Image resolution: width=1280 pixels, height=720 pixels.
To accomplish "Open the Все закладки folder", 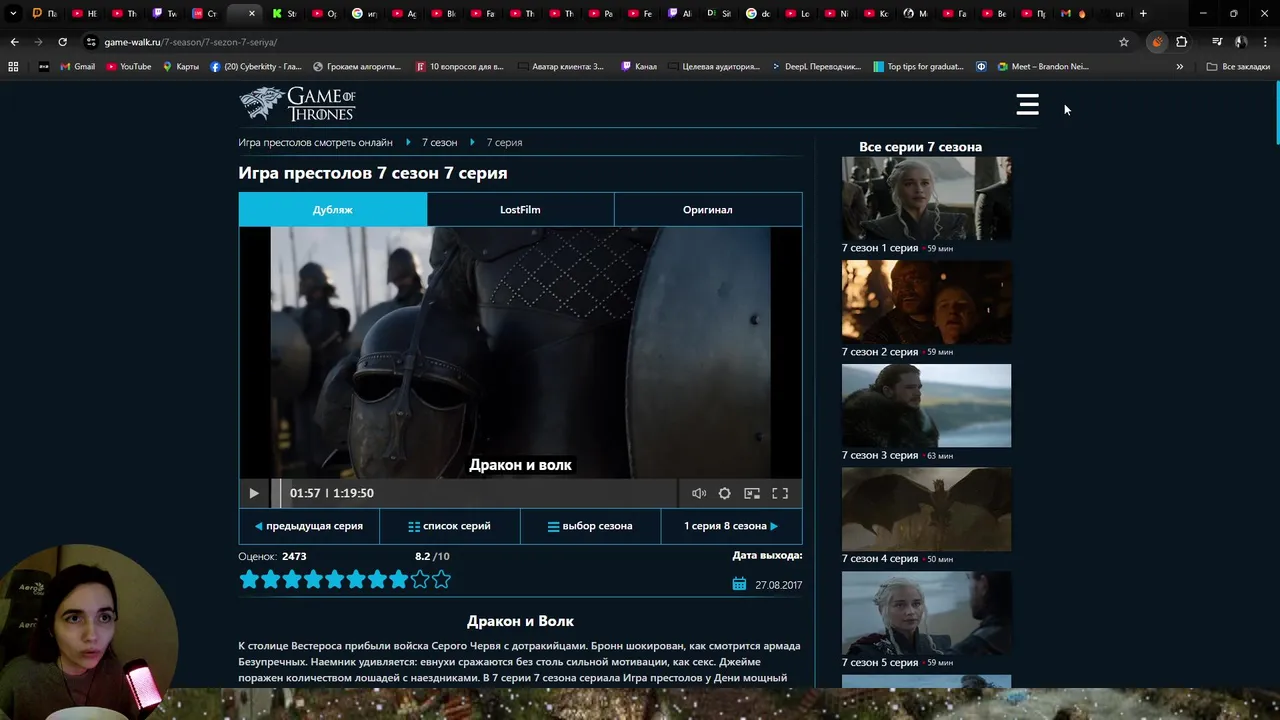I will pyautogui.click(x=1238, y=67).
